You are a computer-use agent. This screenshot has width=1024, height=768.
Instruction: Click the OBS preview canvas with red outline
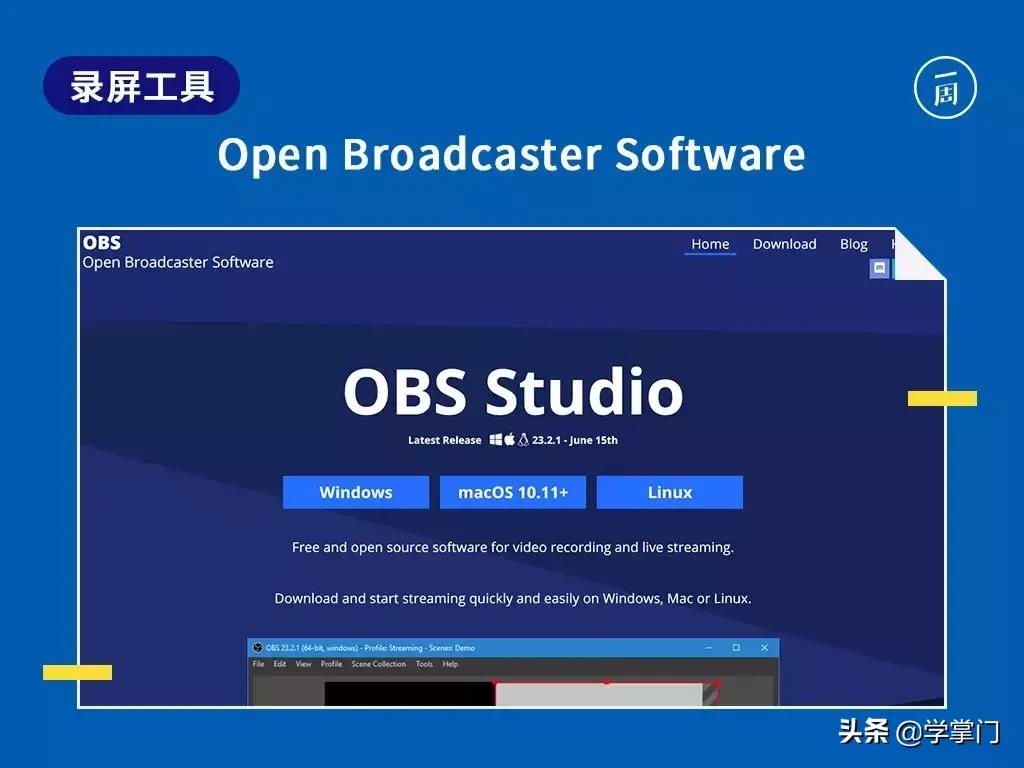click(x=606, y=694)
